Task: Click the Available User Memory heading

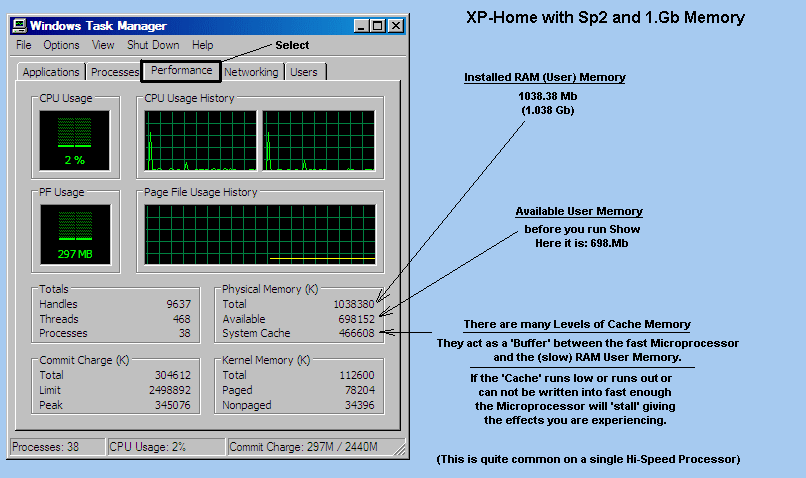Action: click(x=579, y=212)
